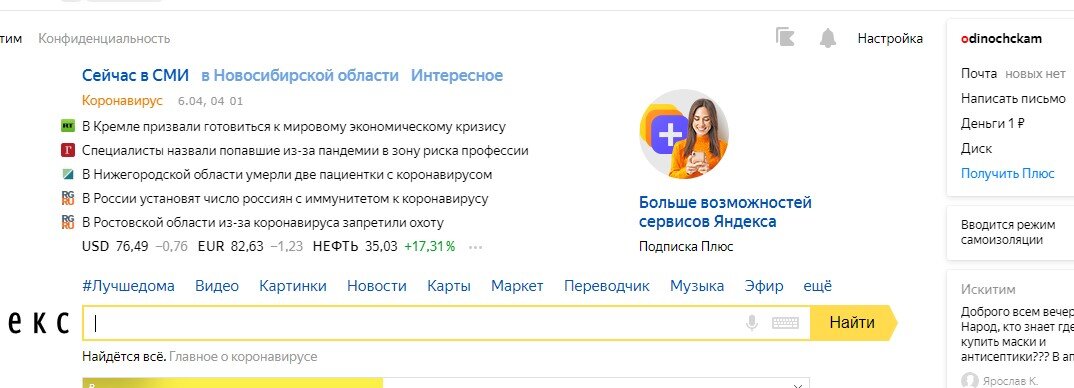Read headline about professions in pandemic risk zone

point(305,151)
